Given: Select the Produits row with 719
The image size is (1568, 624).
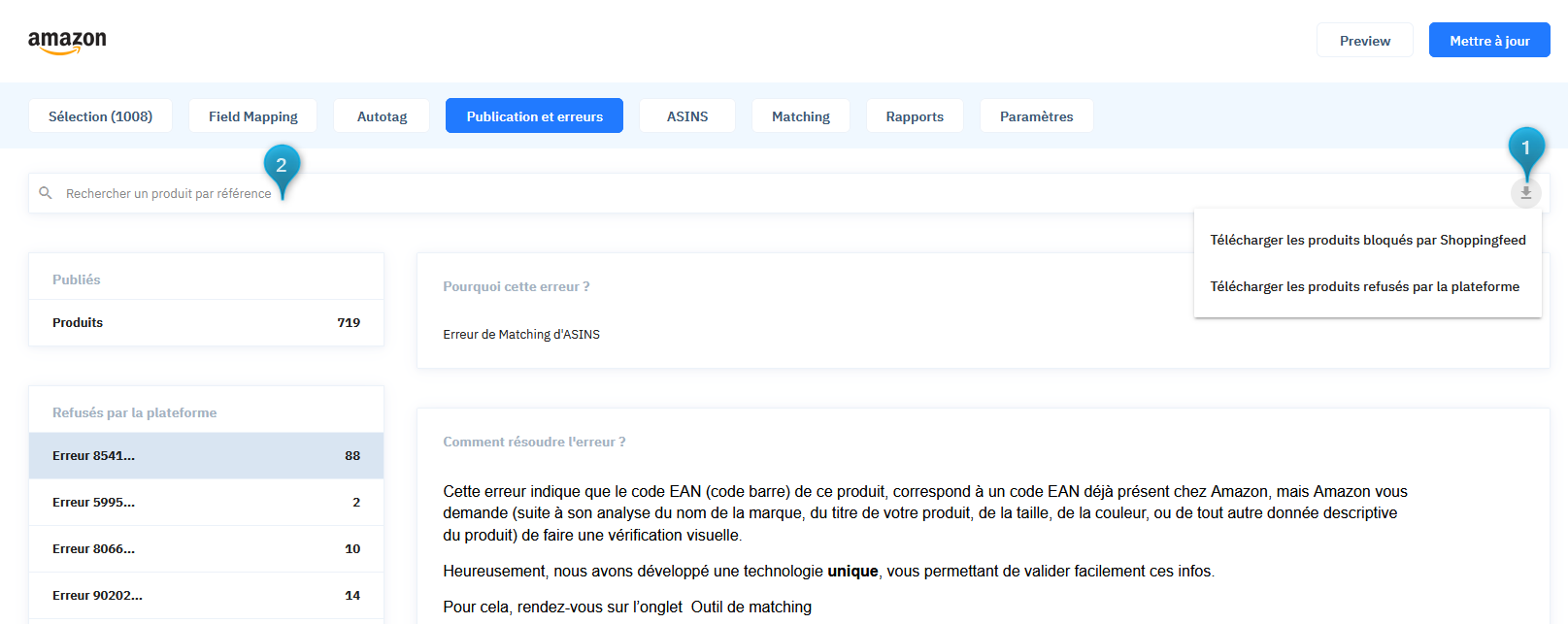Looking at the screenshot, I should 207,323.
